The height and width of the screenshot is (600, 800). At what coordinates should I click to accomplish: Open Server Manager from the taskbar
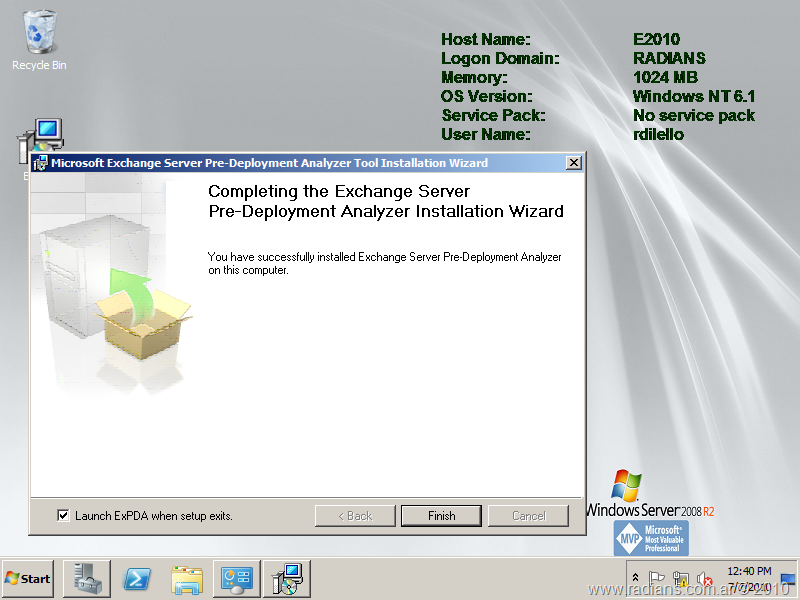pos(86,578)
